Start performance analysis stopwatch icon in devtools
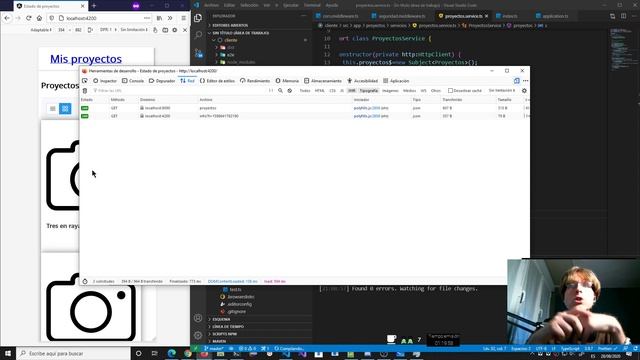The image size is (640, 360). pyautogui.click(x=85, y=281)
